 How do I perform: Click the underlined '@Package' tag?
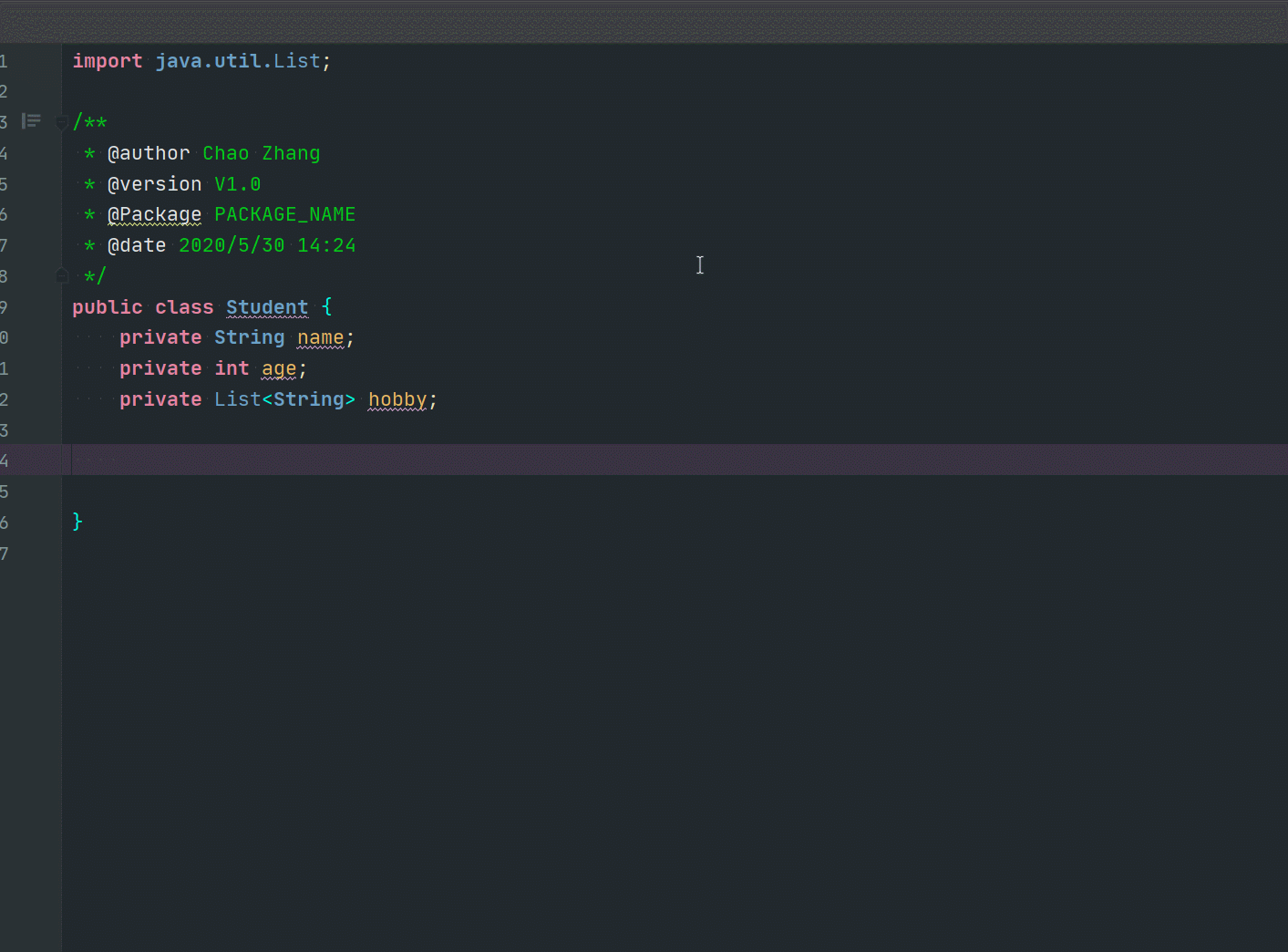[155, 214]
